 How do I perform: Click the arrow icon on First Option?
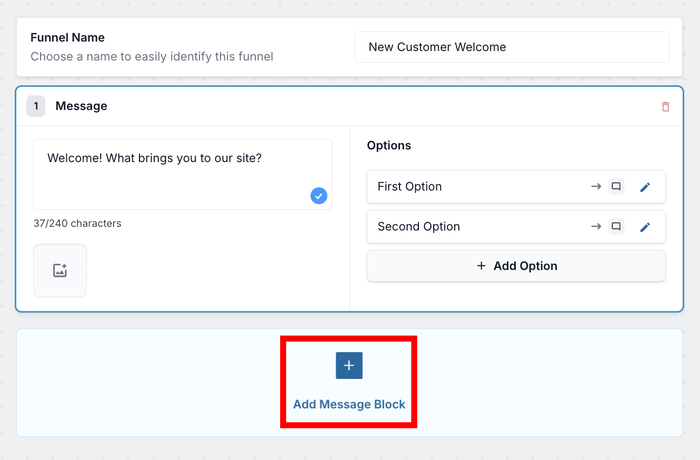coord(596,187)
